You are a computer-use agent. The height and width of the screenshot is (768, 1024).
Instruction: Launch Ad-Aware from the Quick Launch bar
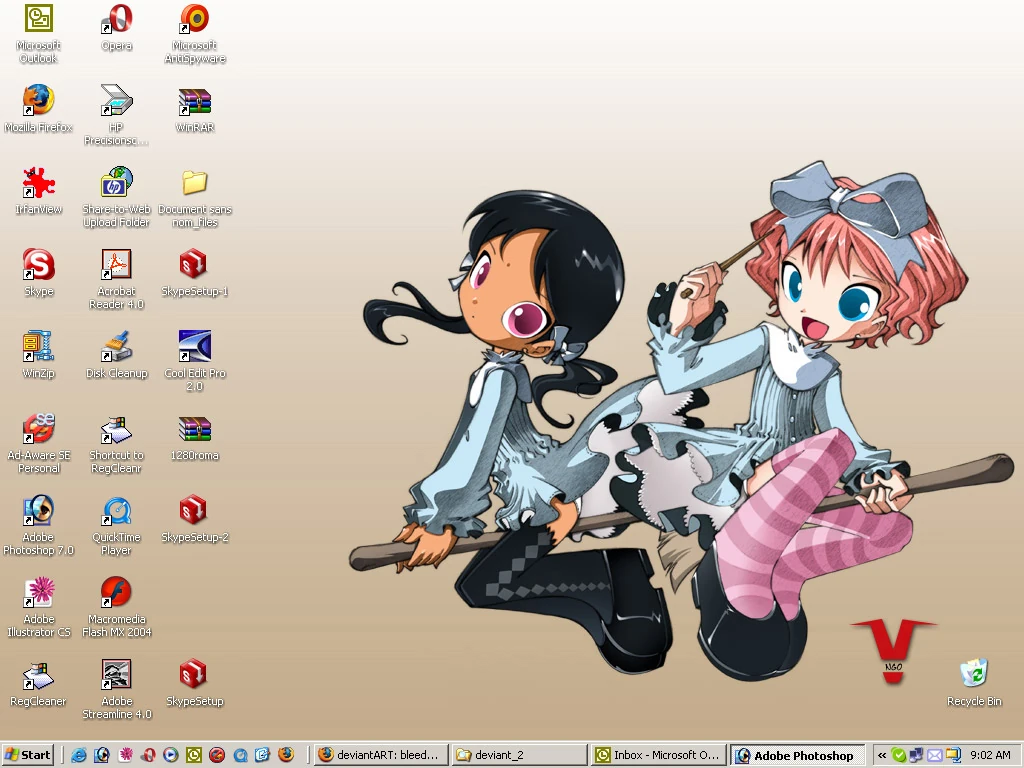(x=217, y=755)
